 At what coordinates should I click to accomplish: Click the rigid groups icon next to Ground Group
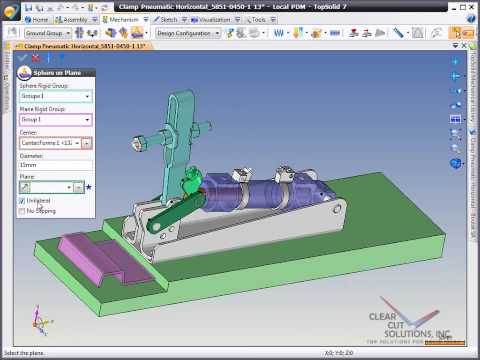(x=79, y=33)
